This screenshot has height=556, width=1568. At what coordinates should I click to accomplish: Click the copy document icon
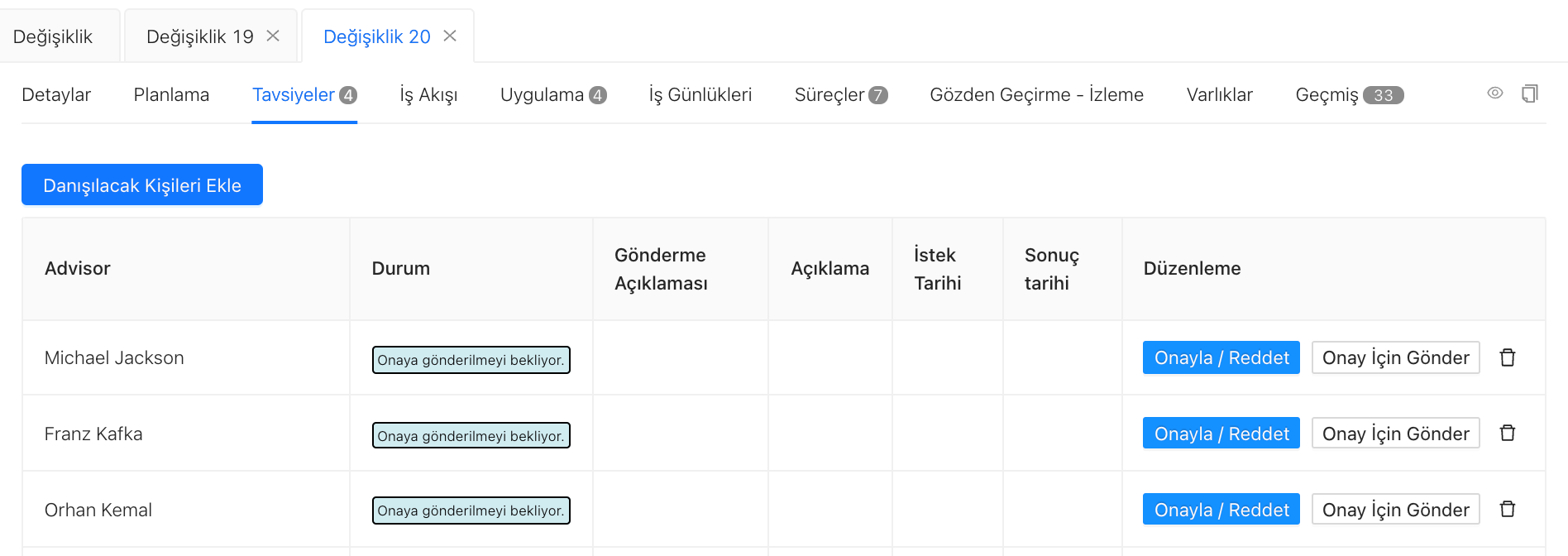(1529, 93)
